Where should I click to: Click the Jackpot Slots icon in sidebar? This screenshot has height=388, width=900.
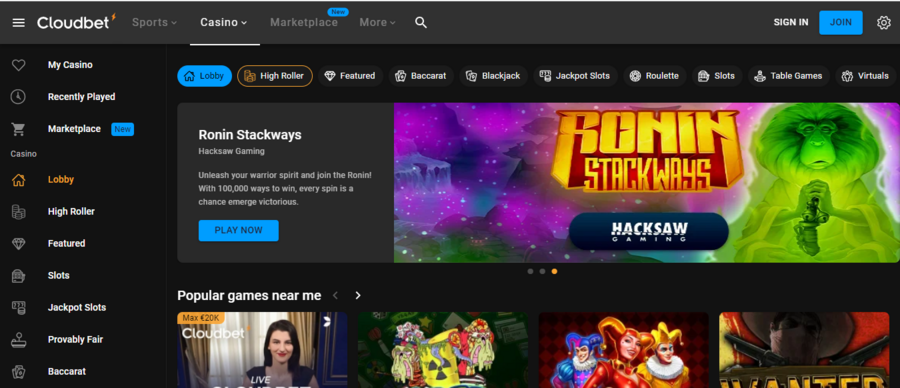tap(18, 308)
